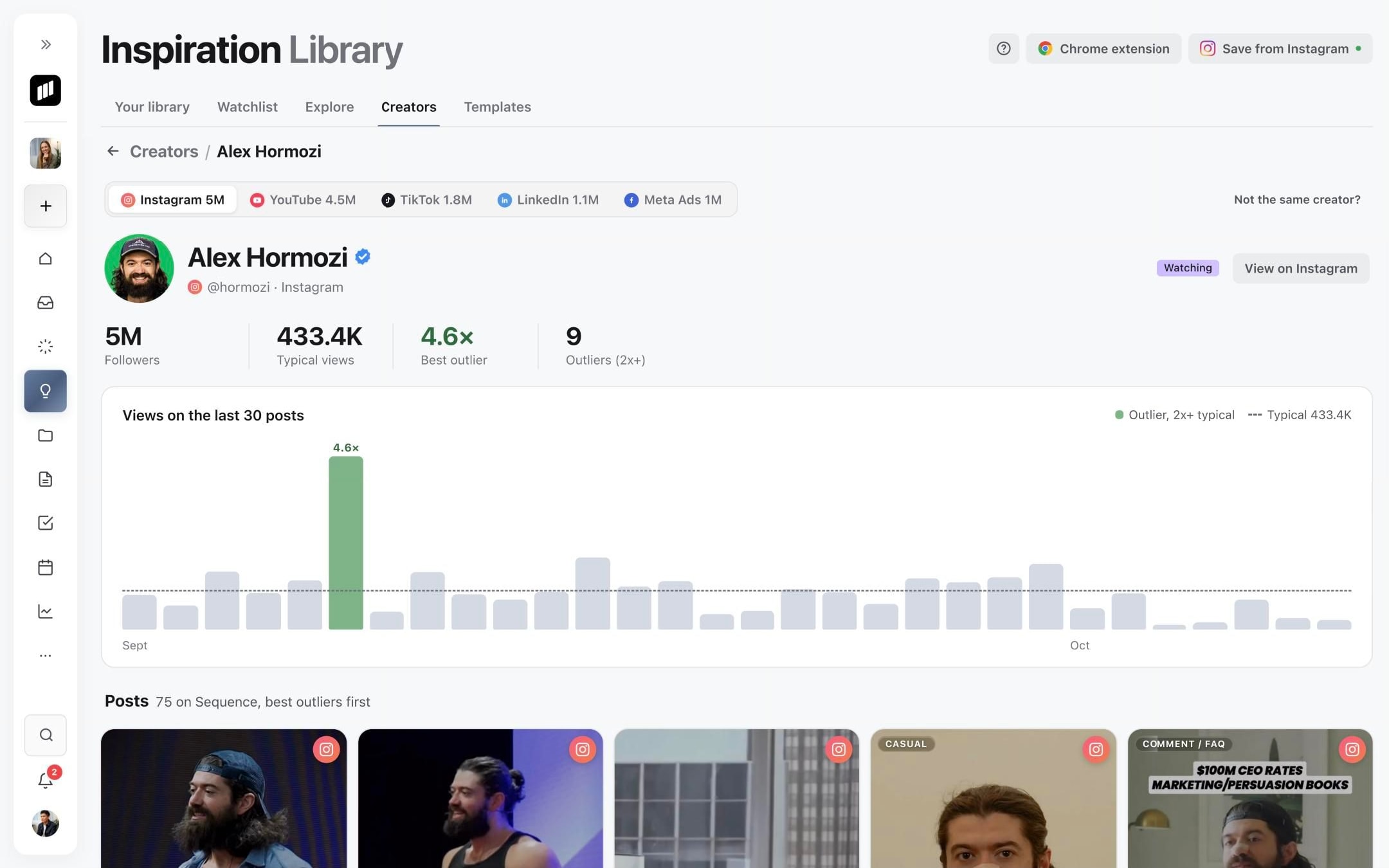Open user profile avatar at bottom
This screenshot has width=1389, height=868.
[46, 824]
